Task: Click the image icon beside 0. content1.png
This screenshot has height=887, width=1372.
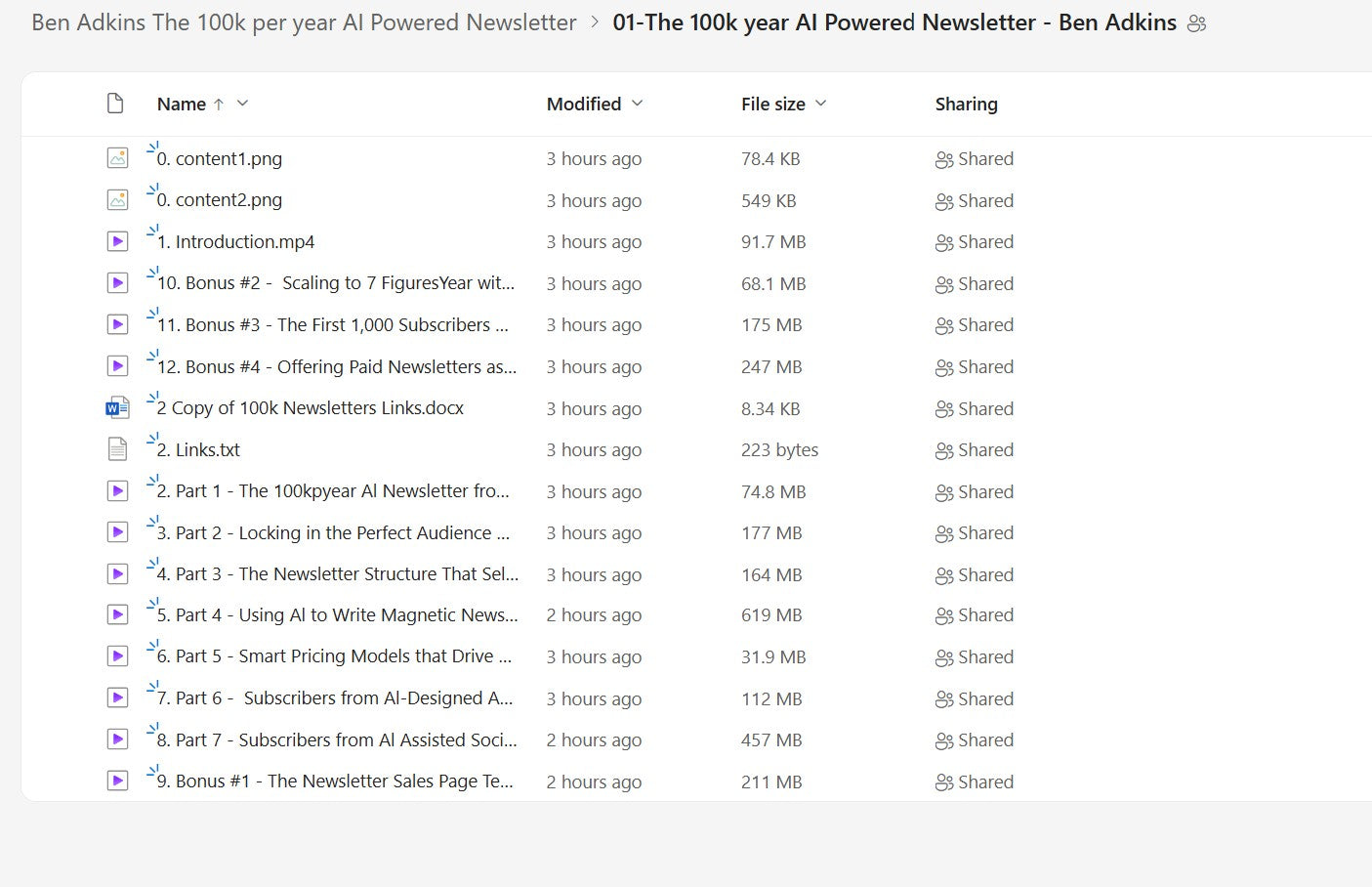Action: [117, 158]
